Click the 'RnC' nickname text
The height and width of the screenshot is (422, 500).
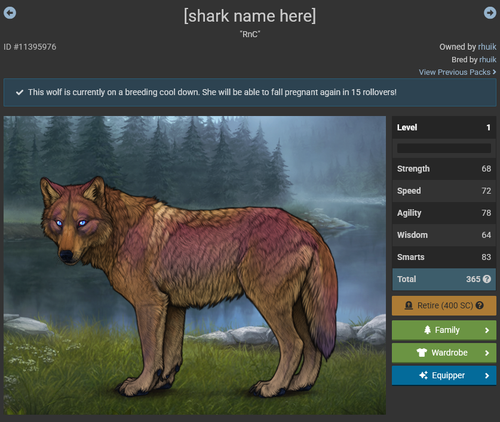tap(250, 34)
